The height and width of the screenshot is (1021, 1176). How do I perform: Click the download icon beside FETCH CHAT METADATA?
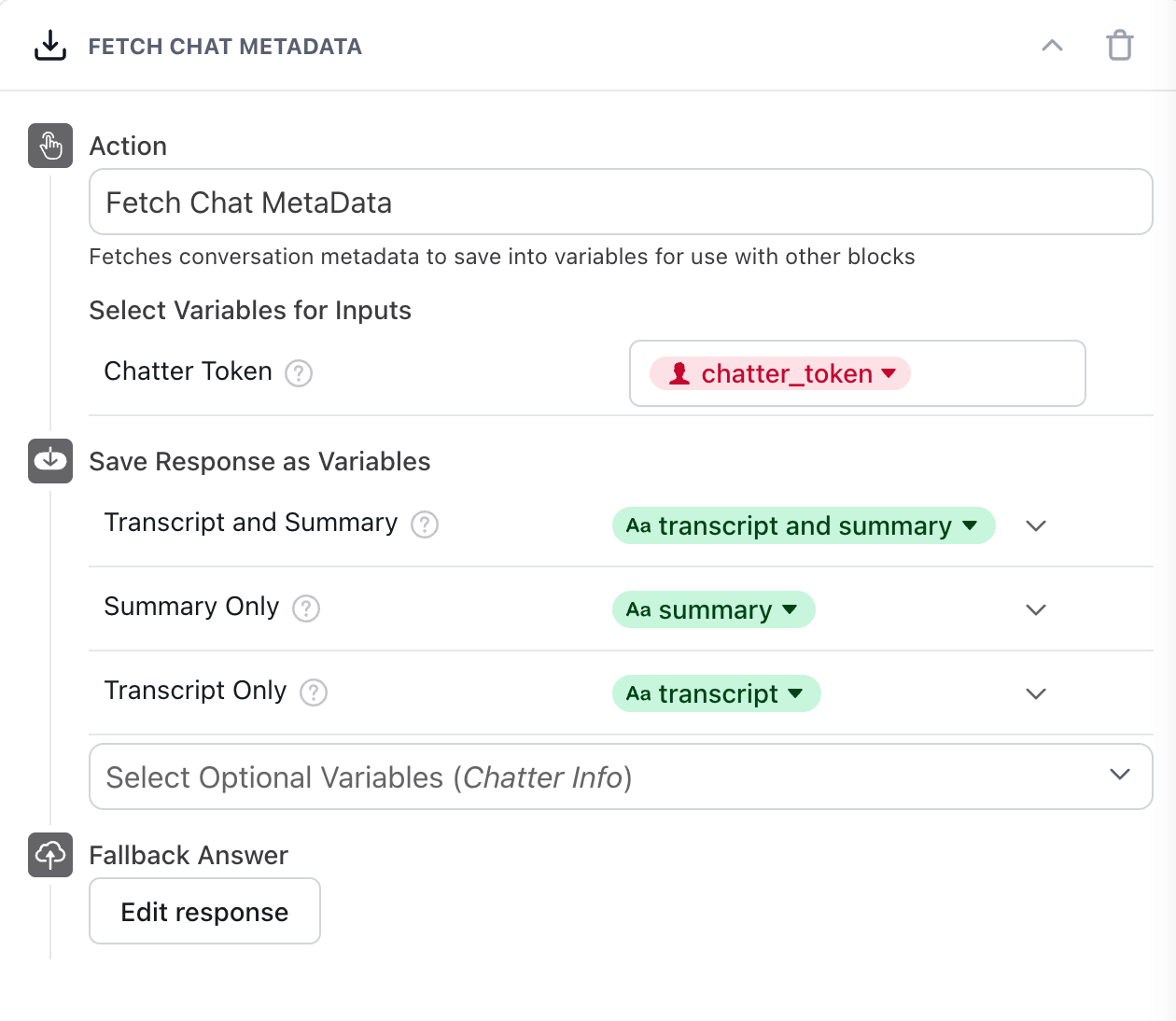[x=49, y=45]
